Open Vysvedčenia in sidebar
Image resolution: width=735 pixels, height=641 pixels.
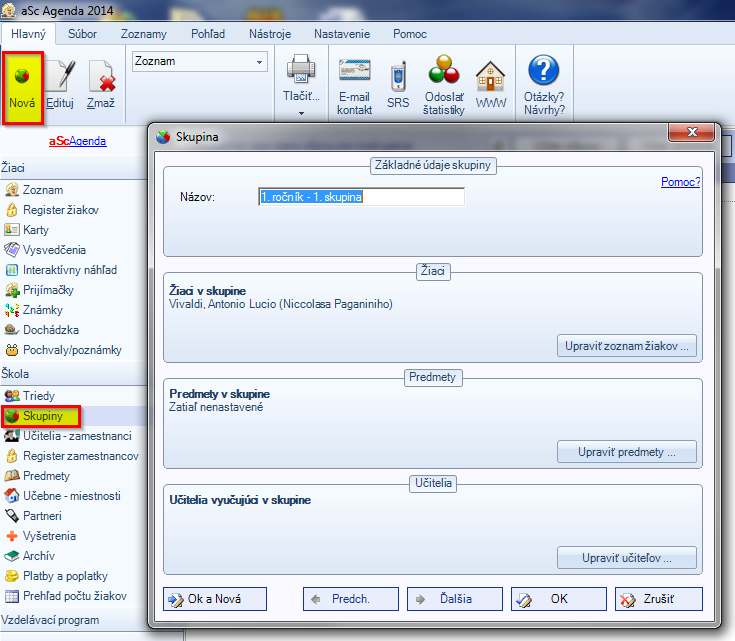pyautogui.click(x=45, y=250)
